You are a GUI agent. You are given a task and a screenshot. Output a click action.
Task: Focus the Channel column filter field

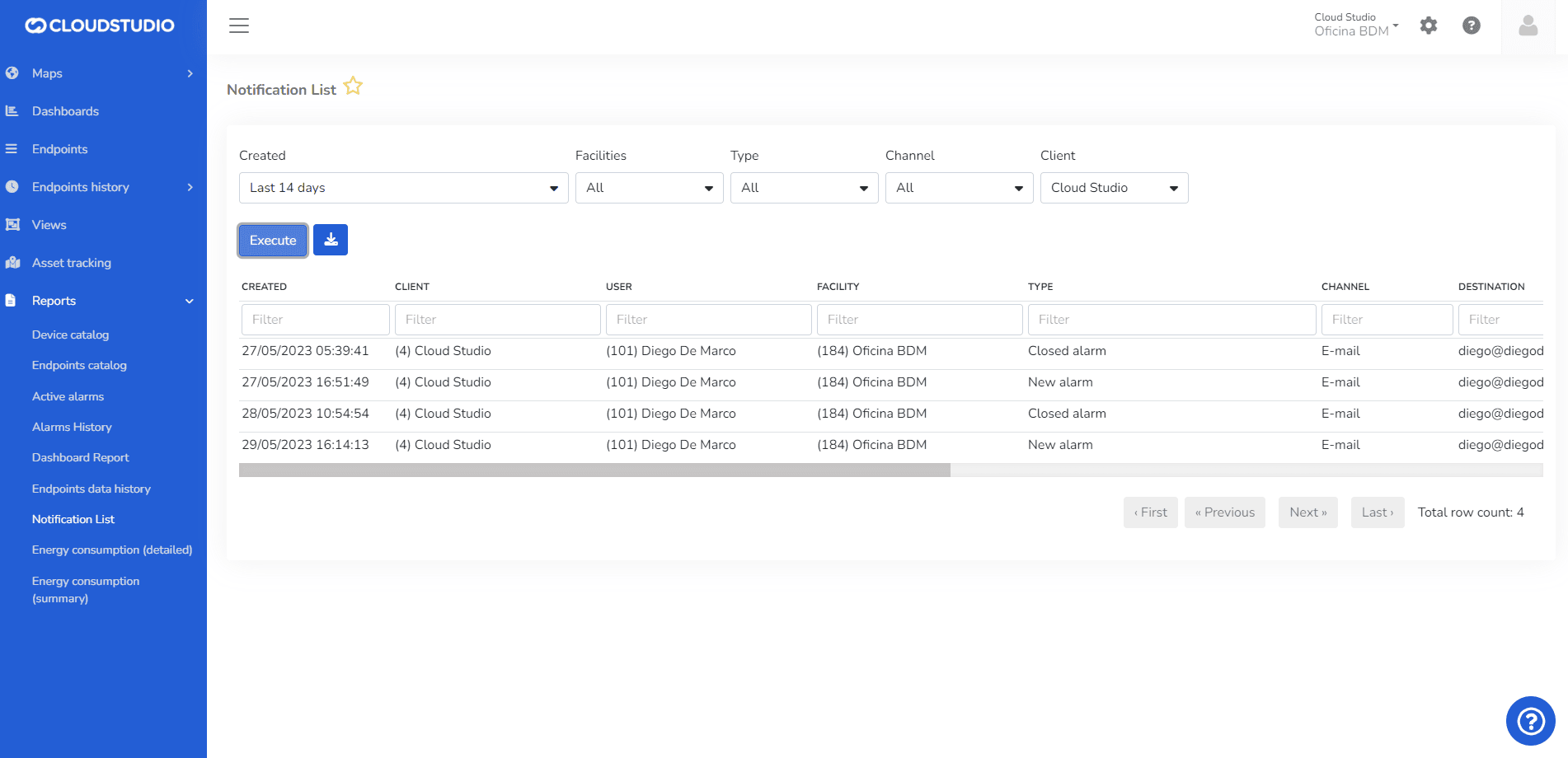[x=1387, y=320]
